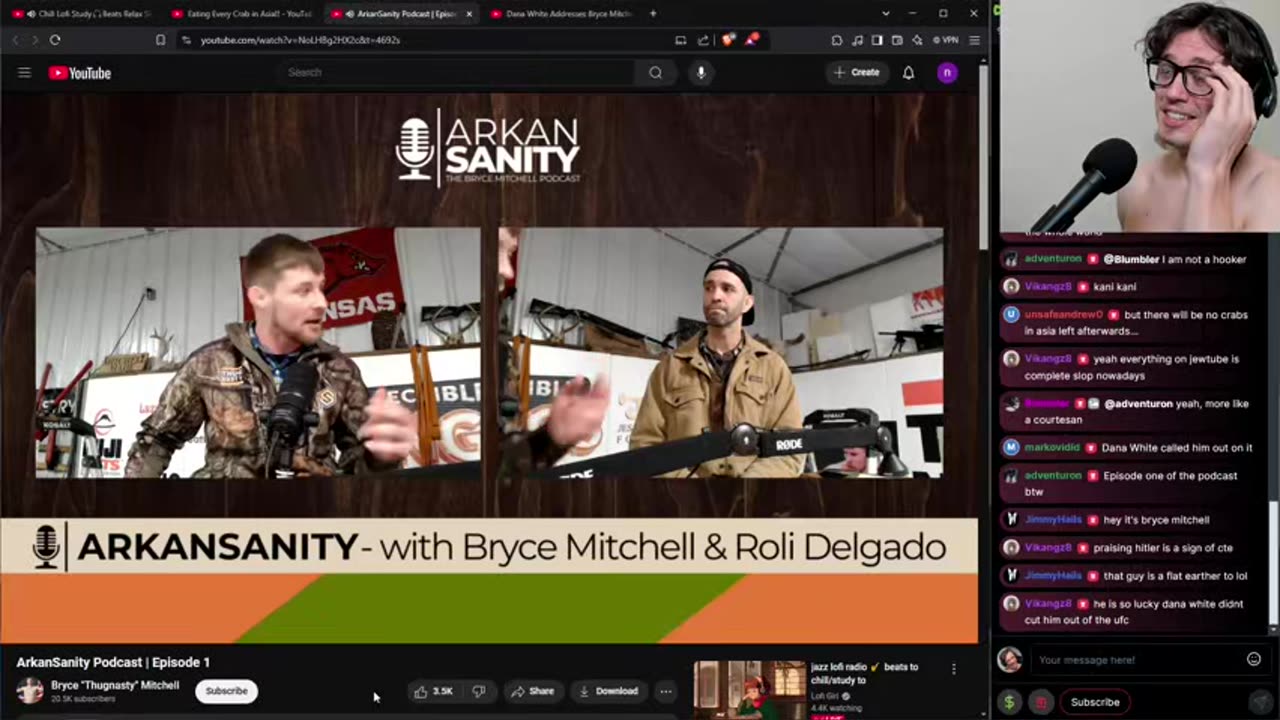1280x720 pixels.
Task: Click the browser address bar URL
Action: (x=300, y=40)
